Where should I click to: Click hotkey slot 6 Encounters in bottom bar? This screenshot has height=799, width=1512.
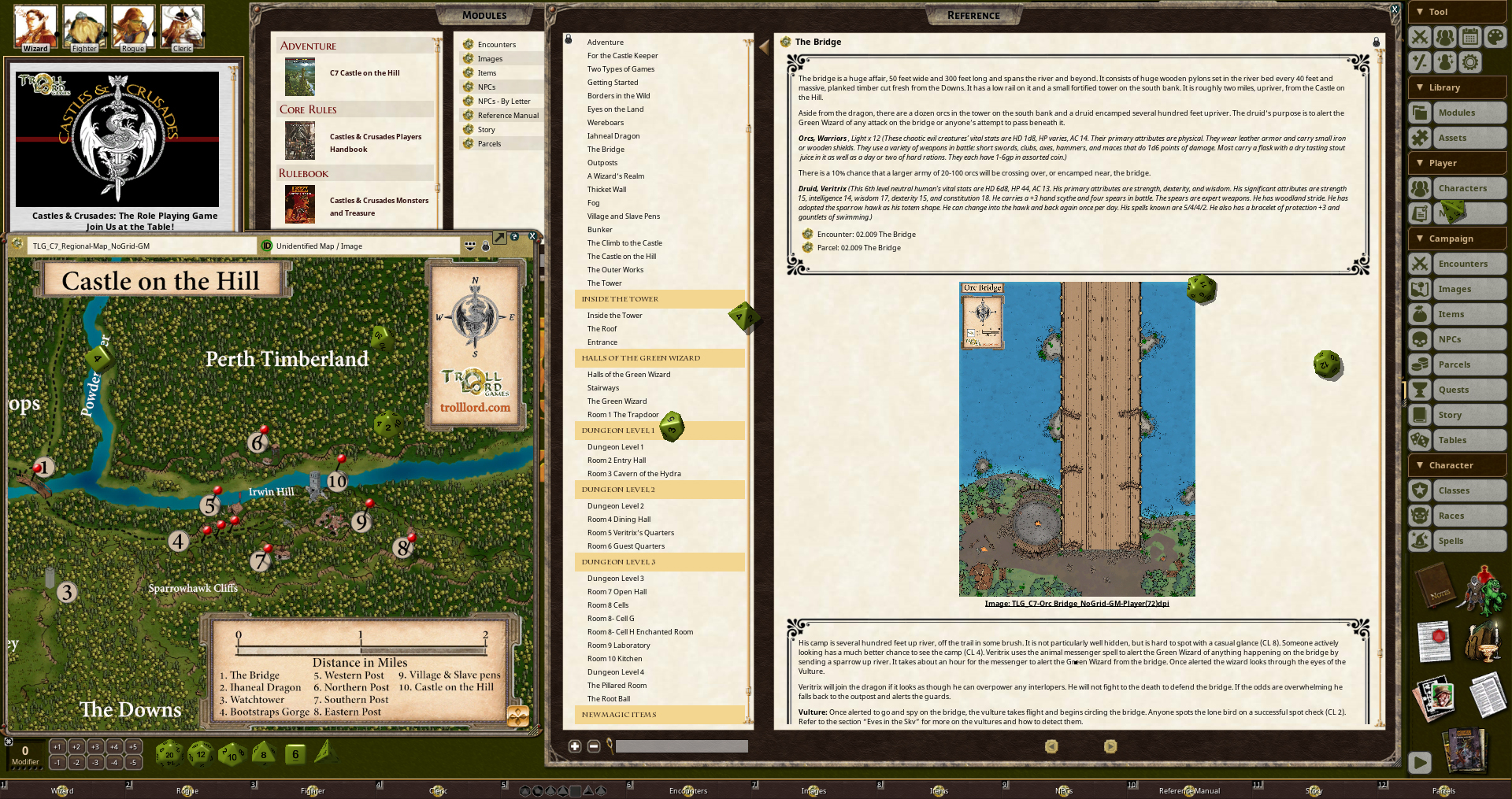click(688, 790)
